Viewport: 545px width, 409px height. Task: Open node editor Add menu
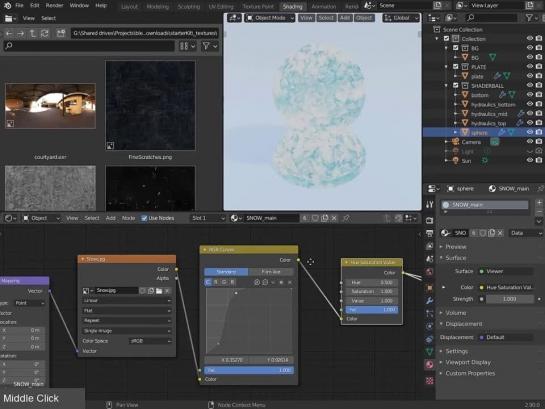(x=111, y=218)
